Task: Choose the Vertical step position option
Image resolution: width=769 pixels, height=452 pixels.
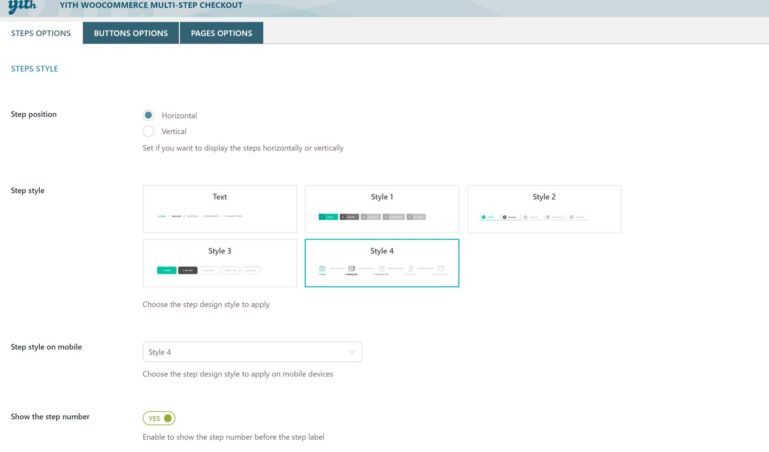Action: click(149, 131)
